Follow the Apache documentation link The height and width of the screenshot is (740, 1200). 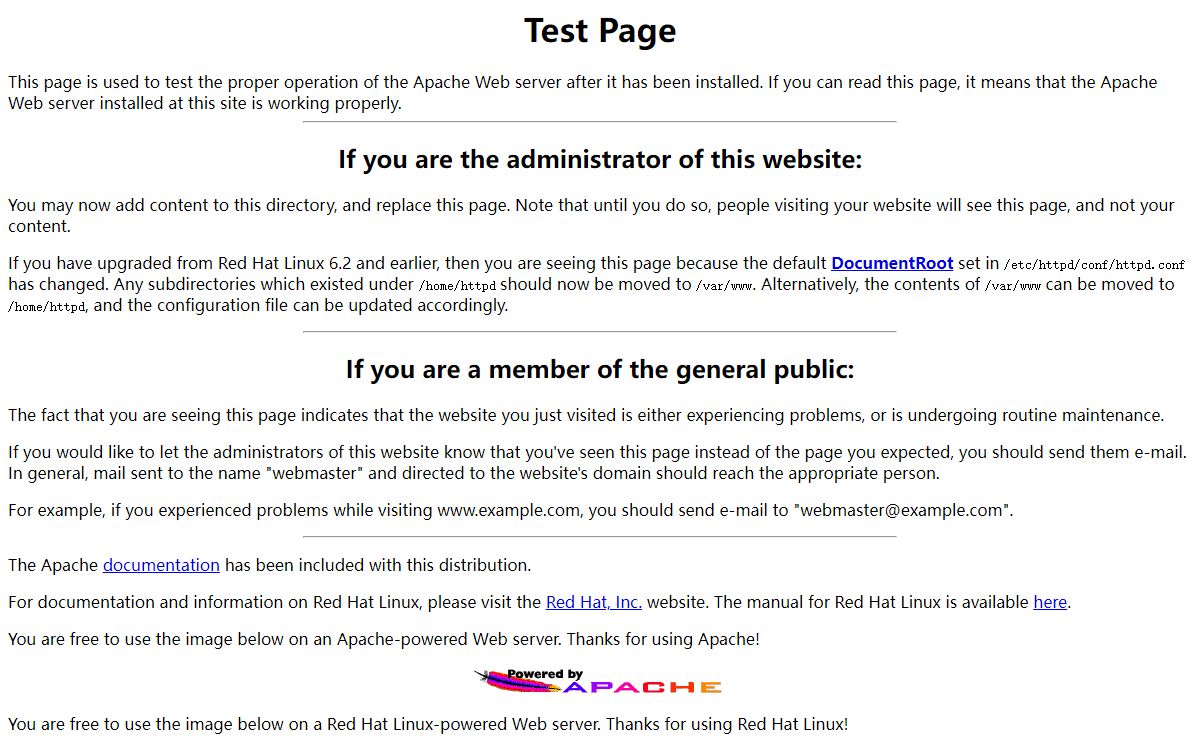[161, 565]
